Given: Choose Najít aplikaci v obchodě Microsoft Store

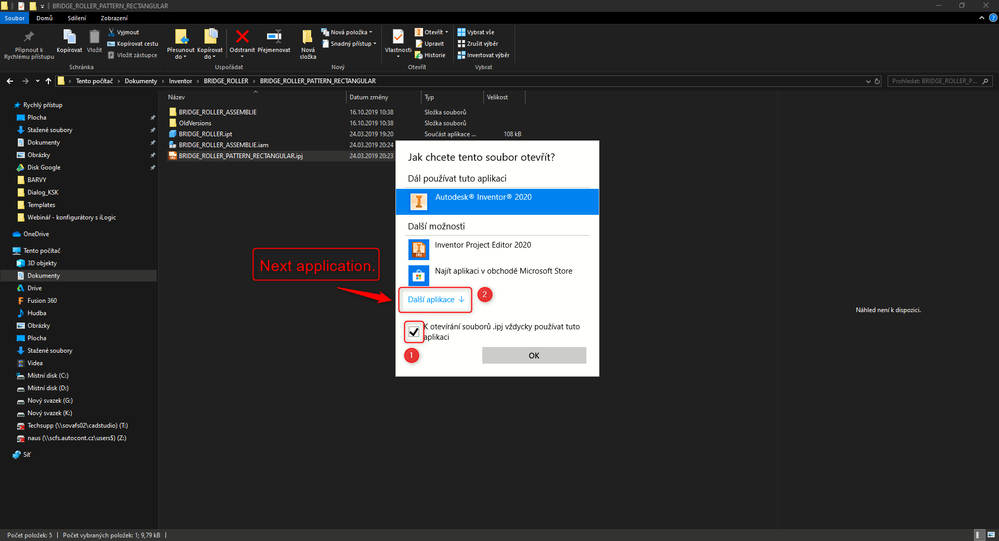Looking at the screenshot, I should click(x=497, y=275).
